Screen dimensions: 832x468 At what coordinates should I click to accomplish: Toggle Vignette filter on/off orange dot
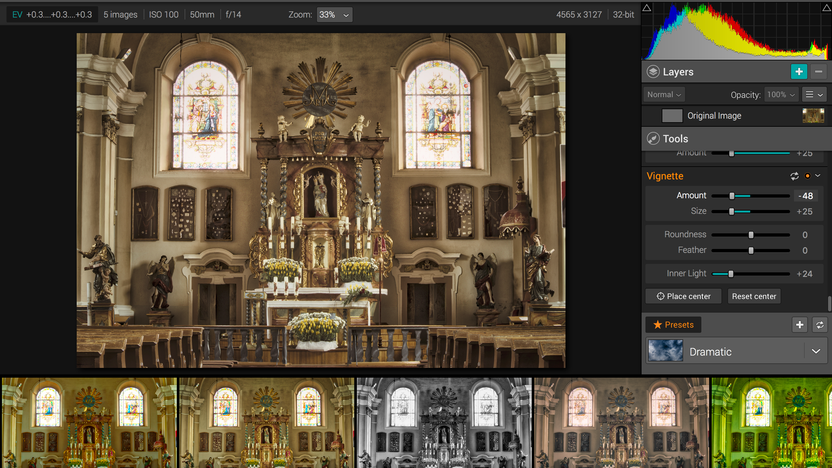click(808, 176)
